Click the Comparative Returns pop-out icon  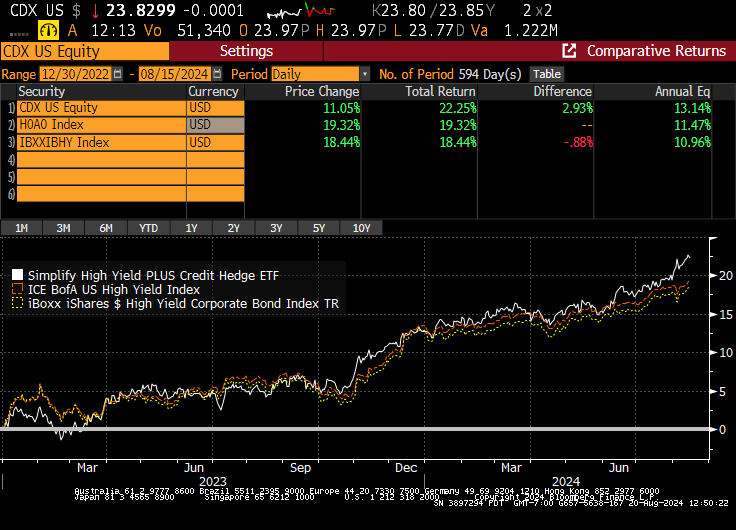click(x=569, y=51)
